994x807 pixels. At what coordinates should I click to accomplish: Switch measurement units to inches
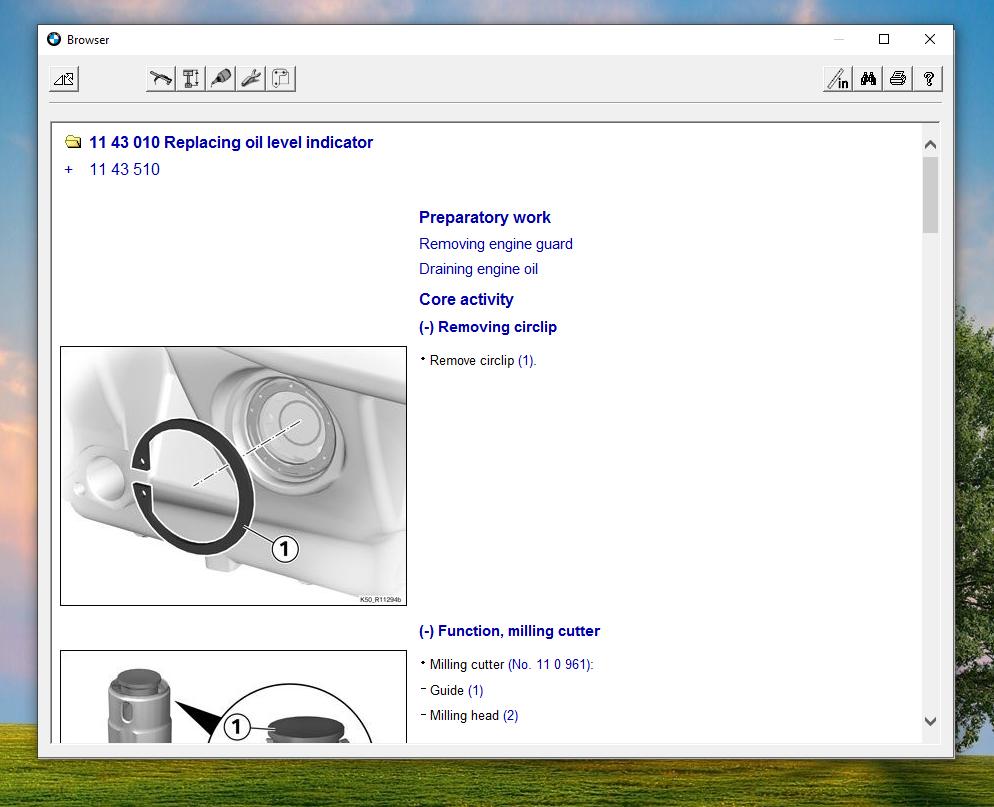(x=838, y=79)
